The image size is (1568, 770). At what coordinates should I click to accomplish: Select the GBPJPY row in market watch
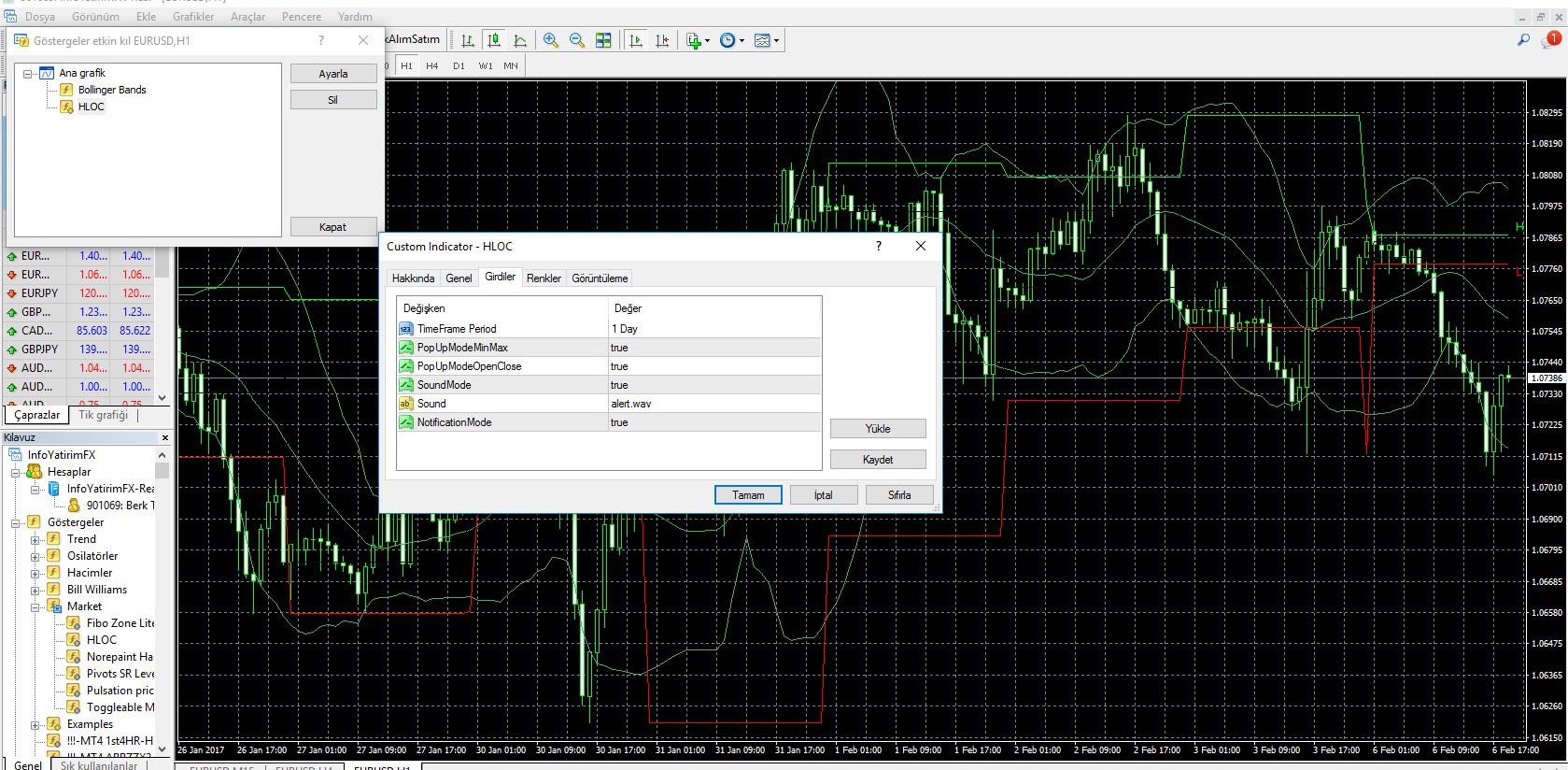(x=78, y=349)
